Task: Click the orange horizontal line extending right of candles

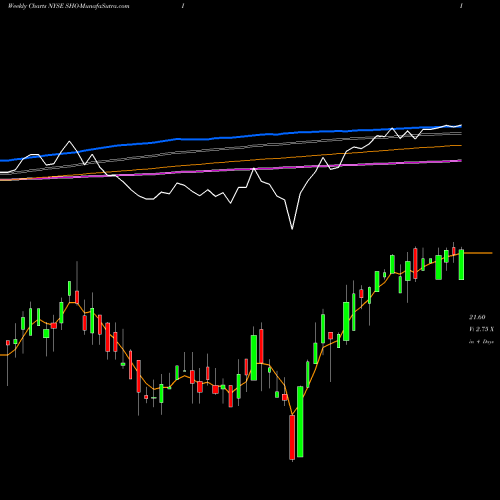Action: pyautogui.click(x=478, y=253)
